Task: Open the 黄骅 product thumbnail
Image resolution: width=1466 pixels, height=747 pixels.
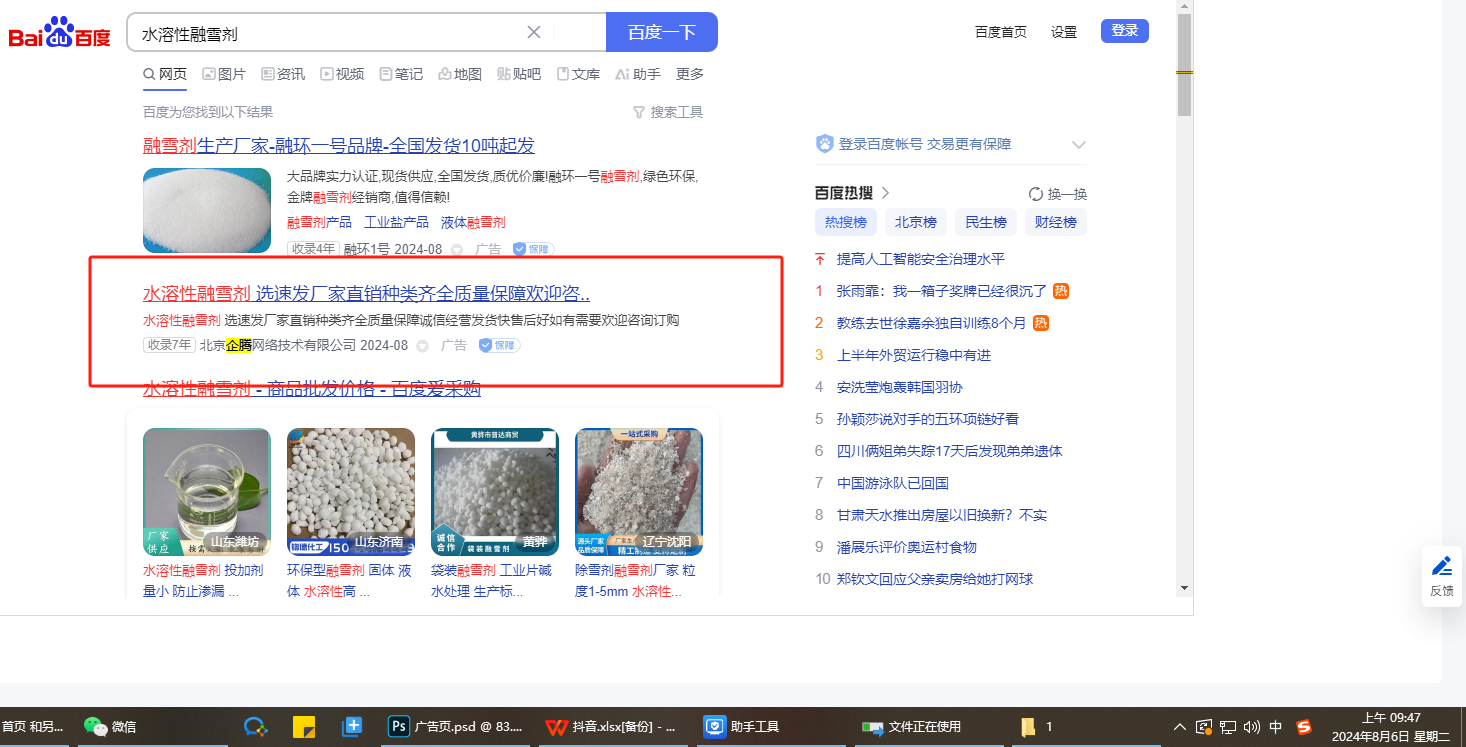Action: (x=495, y=492)
